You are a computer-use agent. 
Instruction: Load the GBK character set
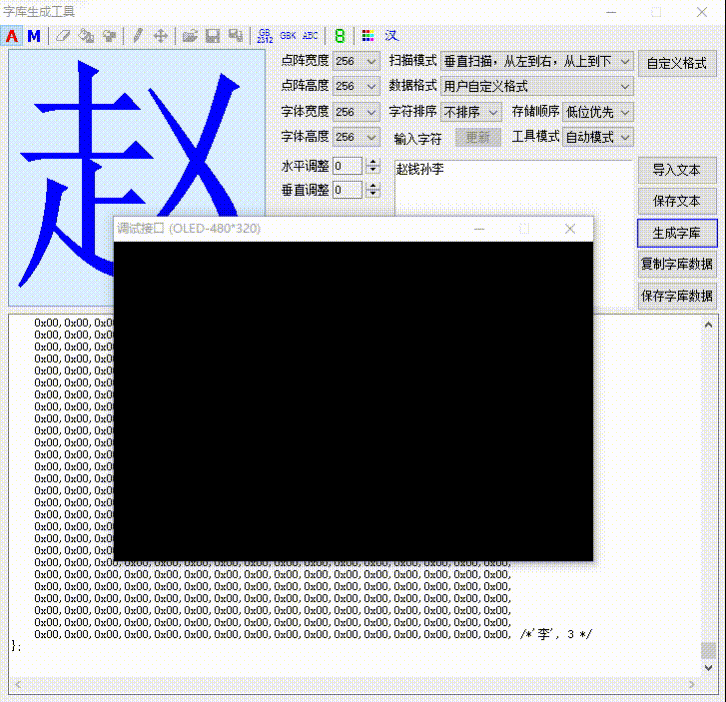click(288, 36)
